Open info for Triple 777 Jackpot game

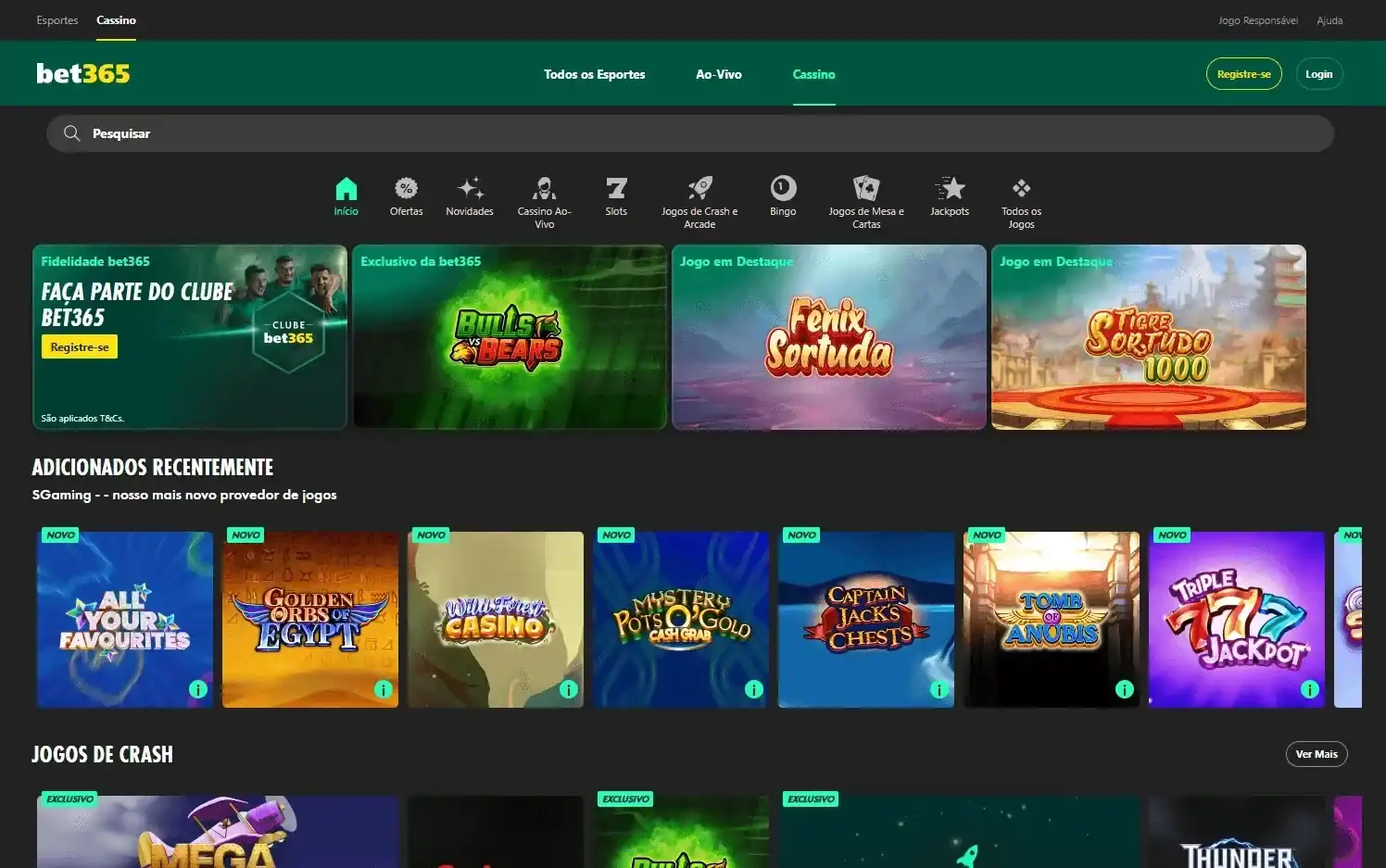(x=1310, y=689)
